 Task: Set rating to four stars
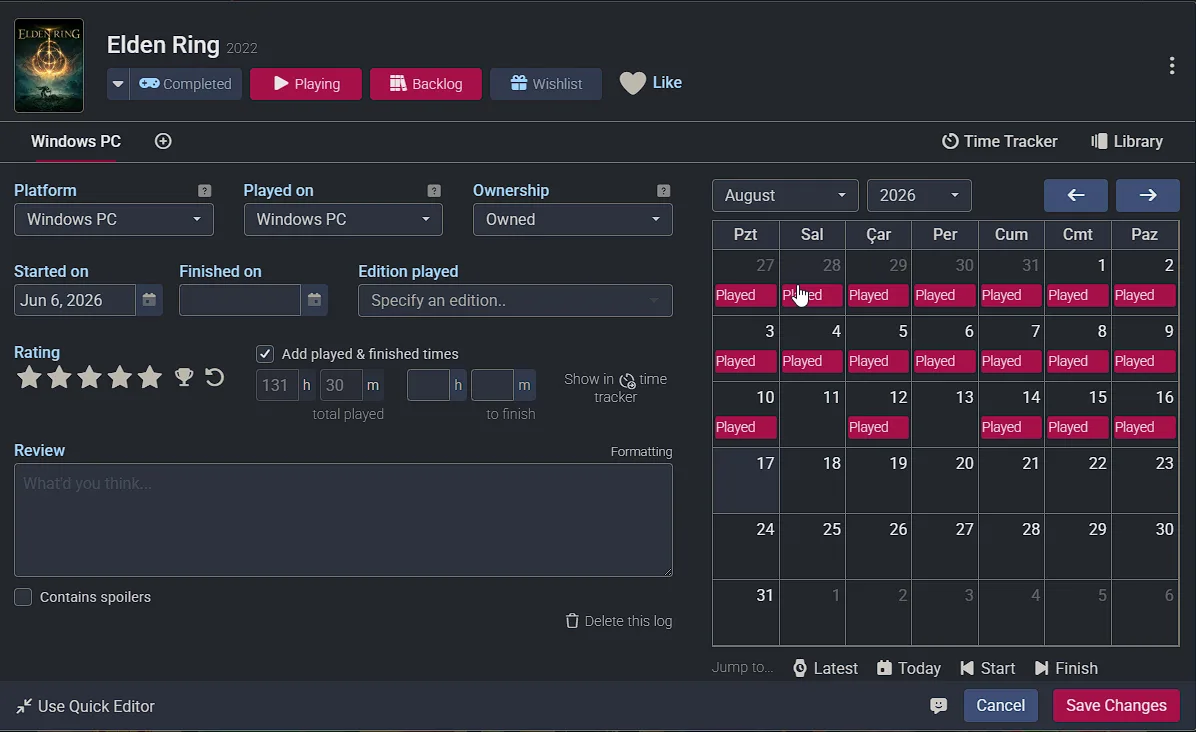pyautogui.click(x=120, y=377)
